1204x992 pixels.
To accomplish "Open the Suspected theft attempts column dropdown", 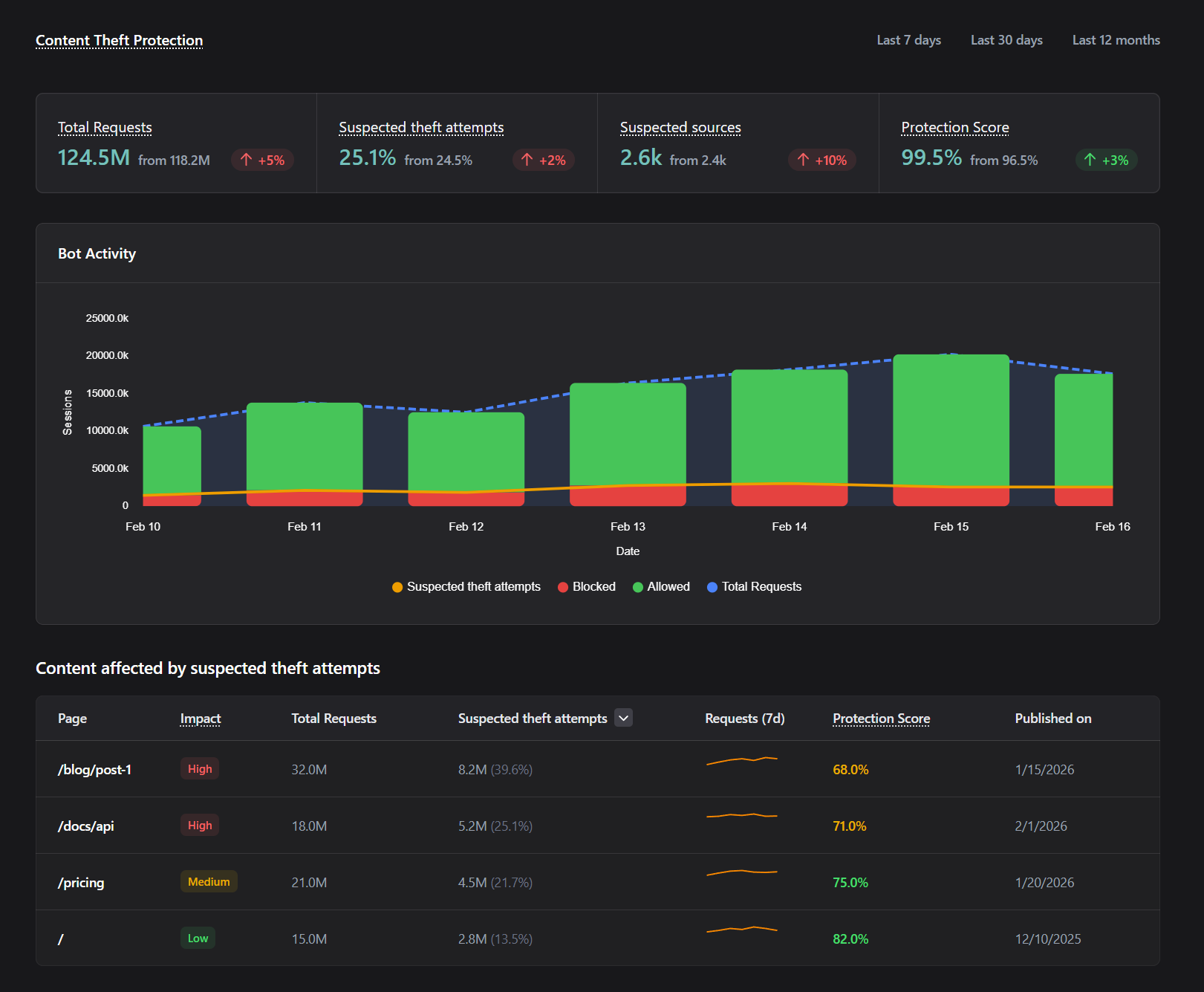I will pyautogui.click(x=623, y=718).
